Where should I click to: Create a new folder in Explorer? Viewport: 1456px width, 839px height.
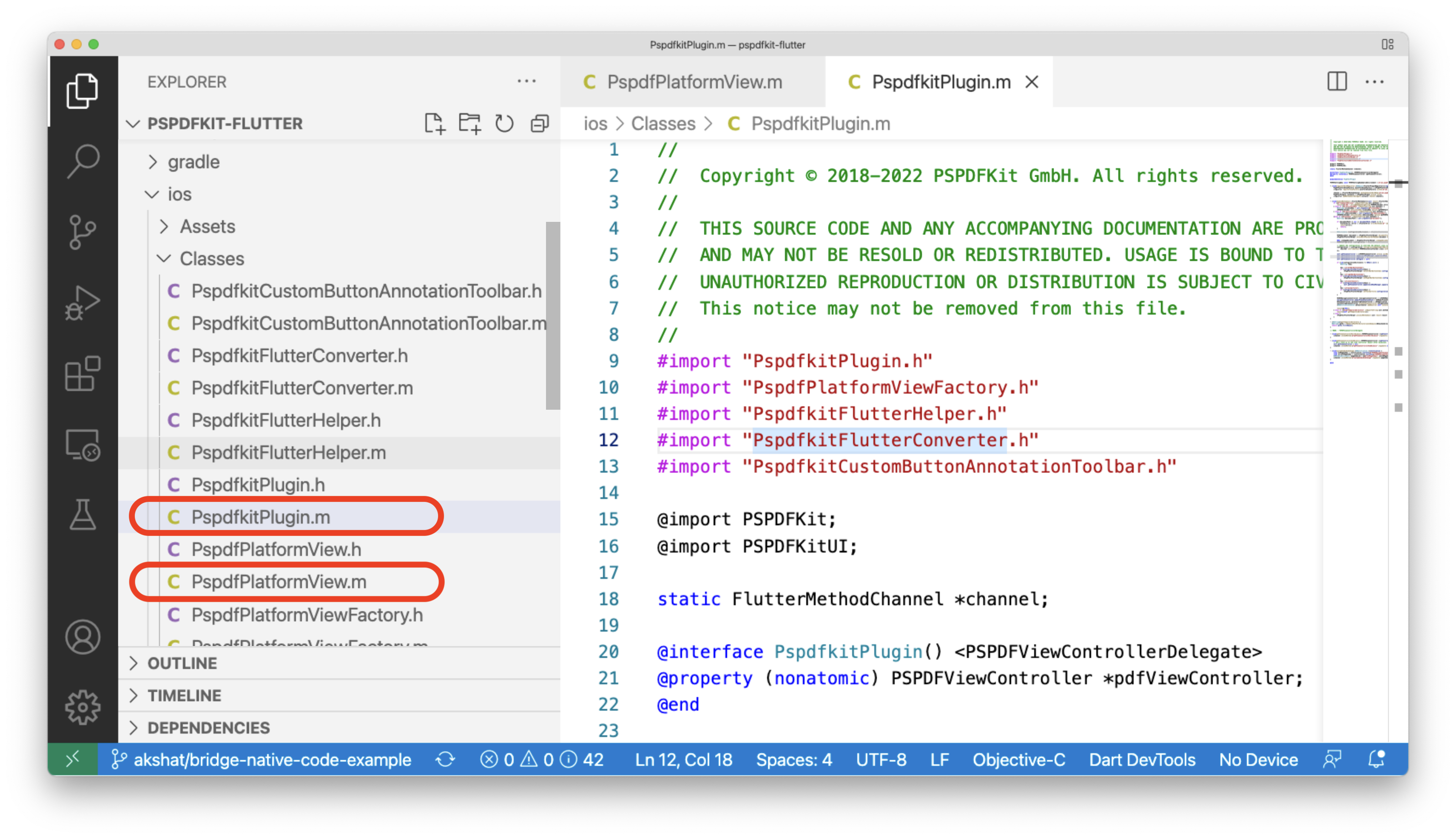click(x=470, y=123)
